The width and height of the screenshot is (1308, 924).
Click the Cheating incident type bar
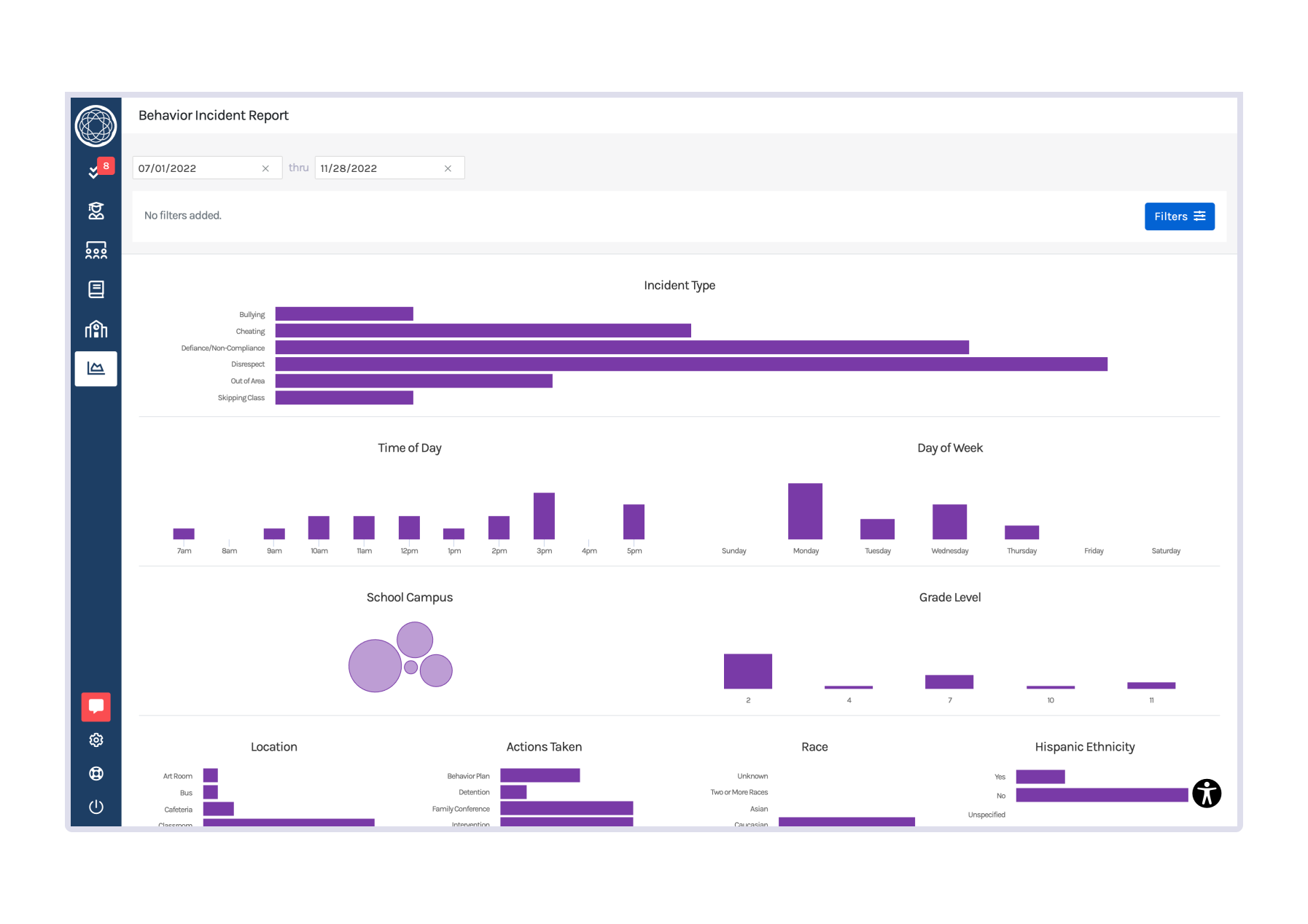(483, 331)
